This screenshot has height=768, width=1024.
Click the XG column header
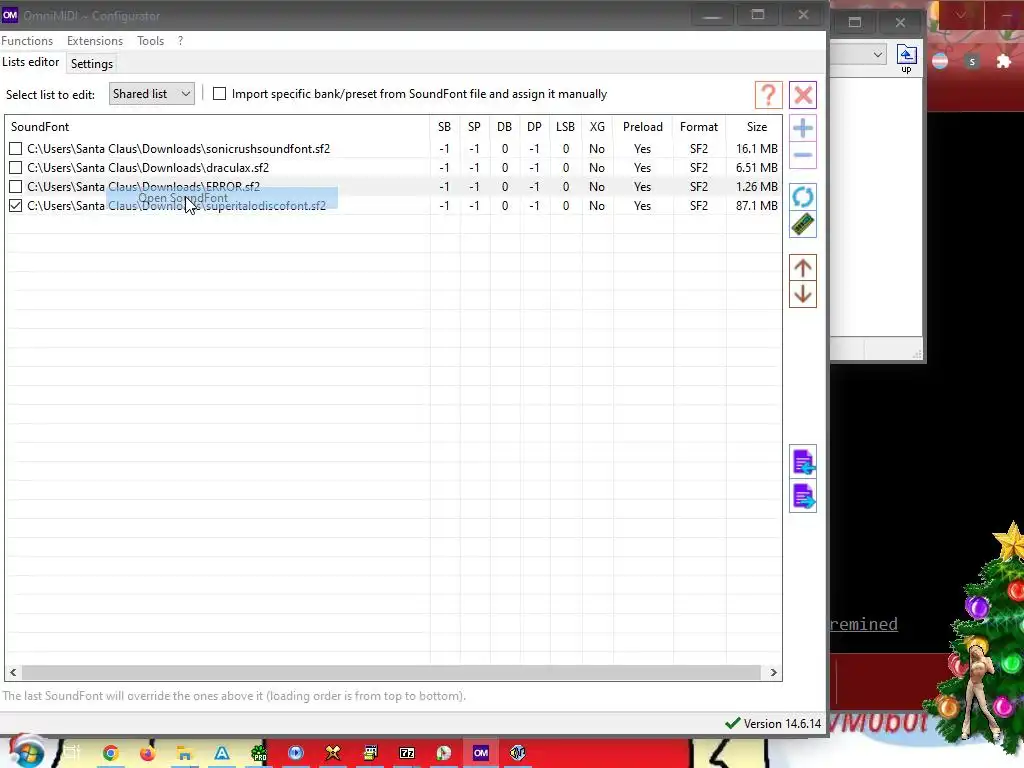[x=597, y=127]
